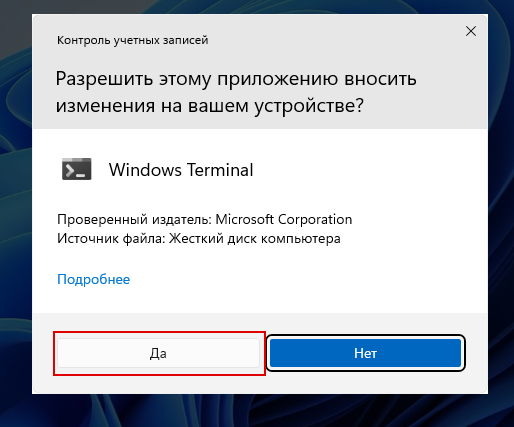The width and height of the screenshot is (514, 427).
Task: Click the Windows Terminal application name
Action: (181, 170)
